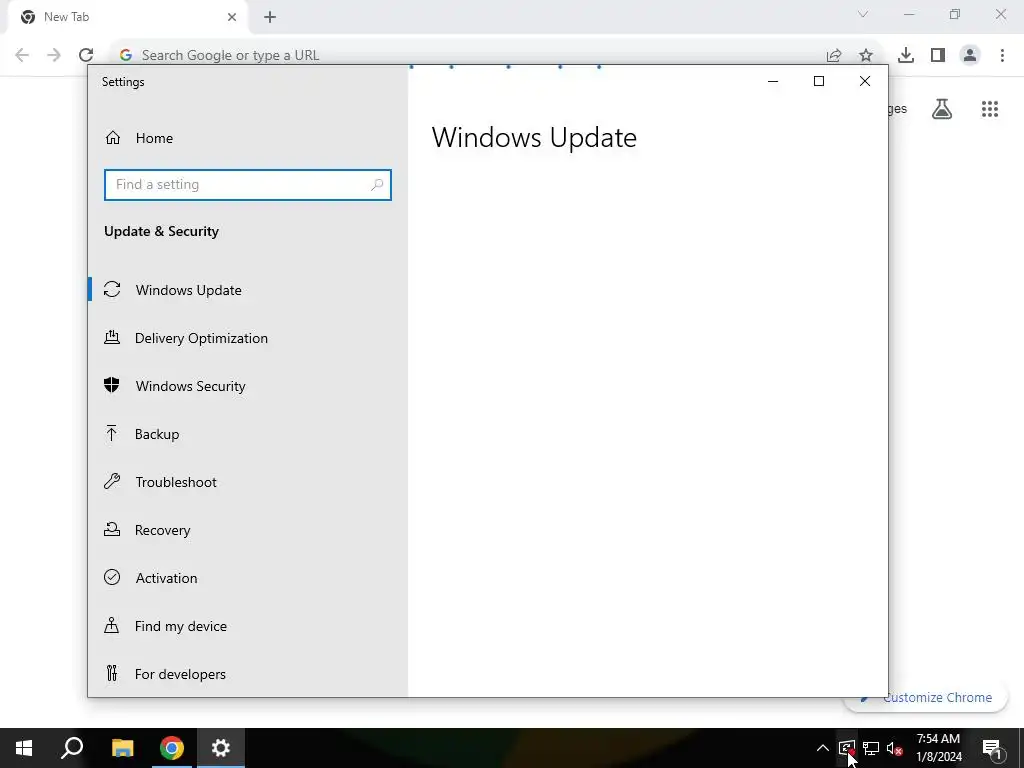The height and width of the screenshot is (768, 1024).
Task: Open Find my device settings
Action: [248, 626]
